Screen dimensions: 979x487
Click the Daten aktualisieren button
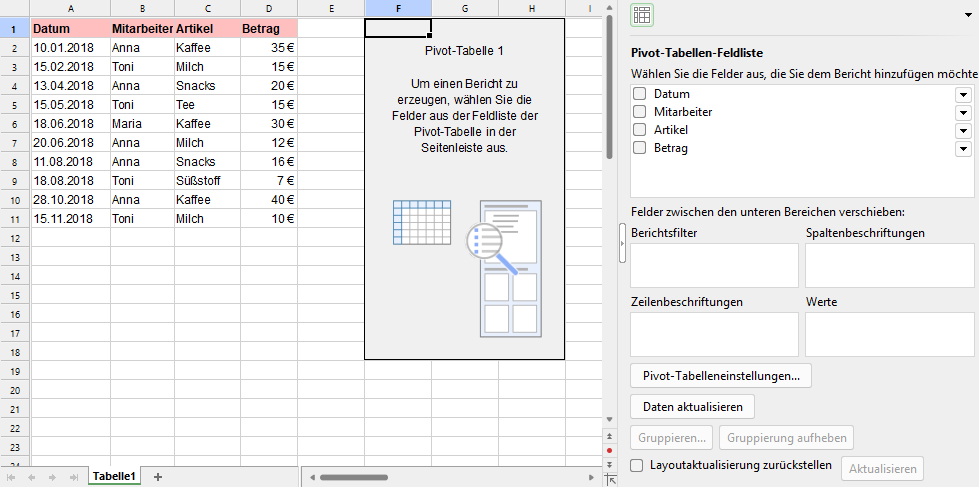click(x=693, y=406)
